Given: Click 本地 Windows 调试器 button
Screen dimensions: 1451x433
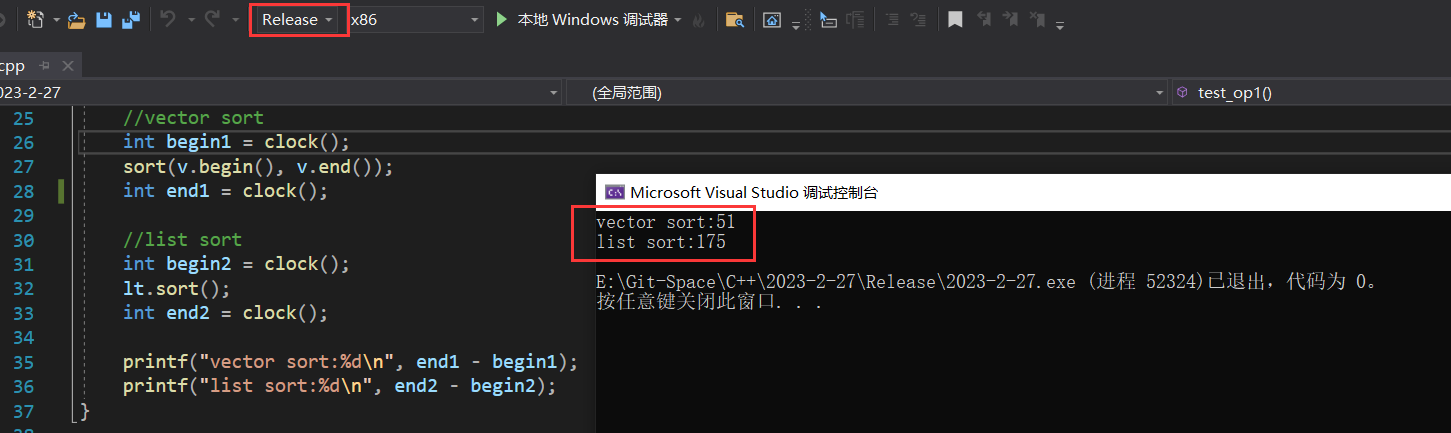Looking at the screenshot, I should (592, 20).
